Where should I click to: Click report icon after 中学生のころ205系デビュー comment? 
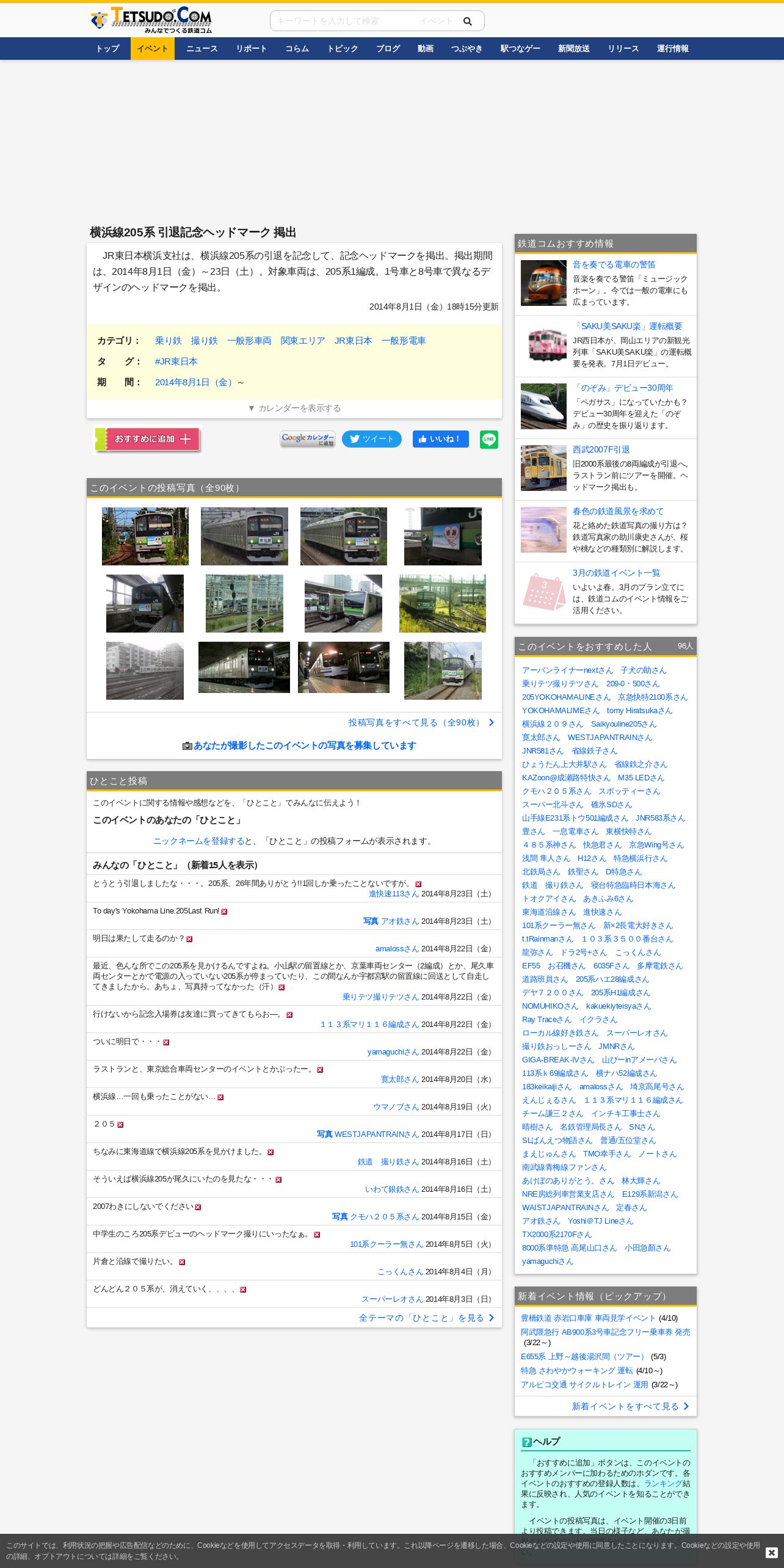click(x=317, y=1235)
